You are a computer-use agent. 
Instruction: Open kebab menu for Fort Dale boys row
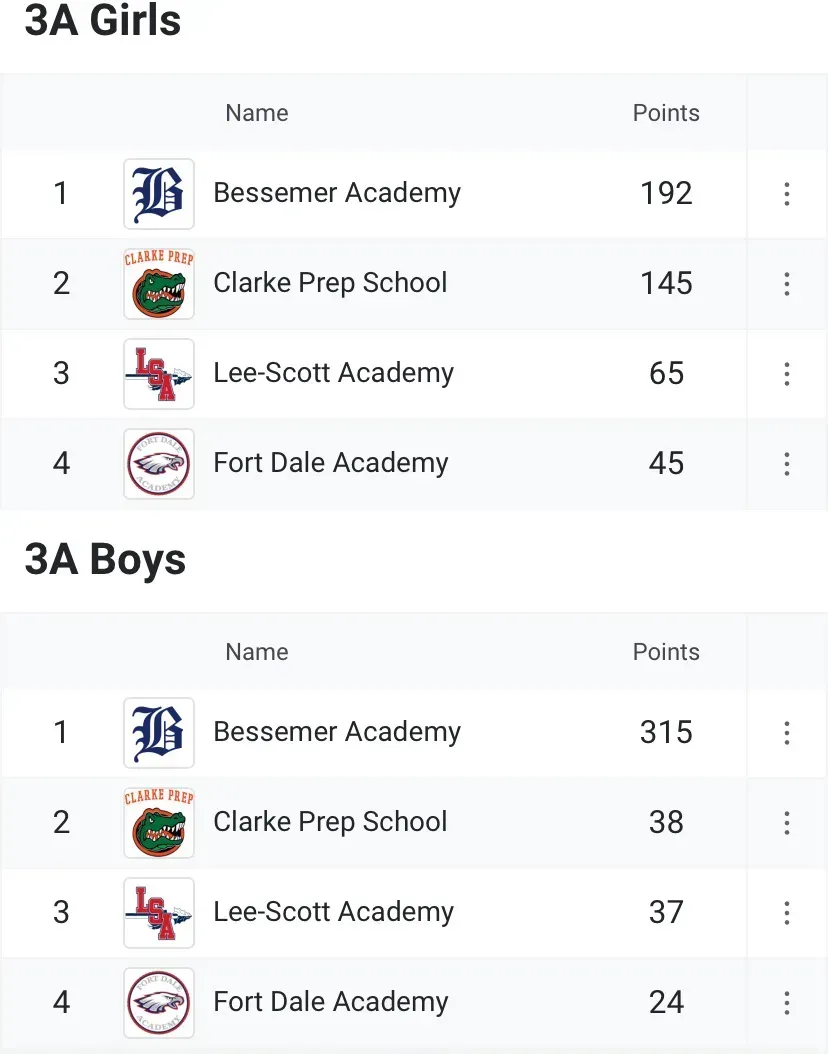tap(787, 1003)
